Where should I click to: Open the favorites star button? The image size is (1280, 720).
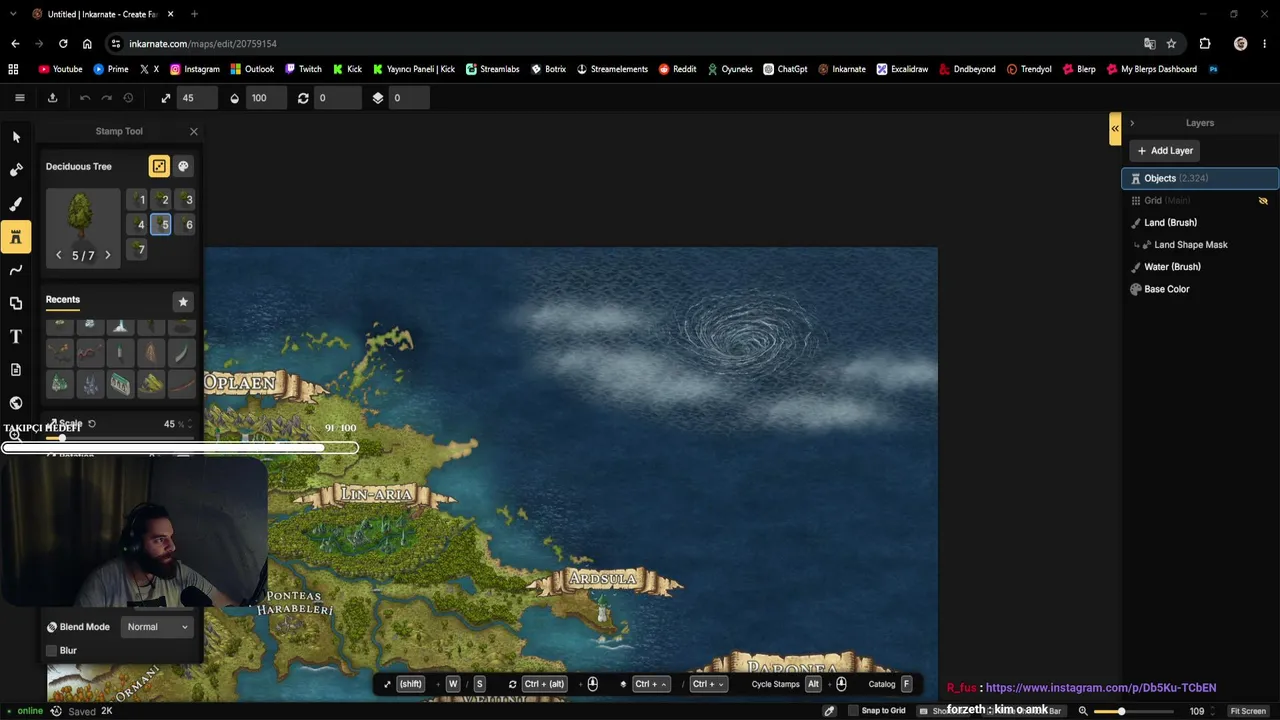(183, 301)
